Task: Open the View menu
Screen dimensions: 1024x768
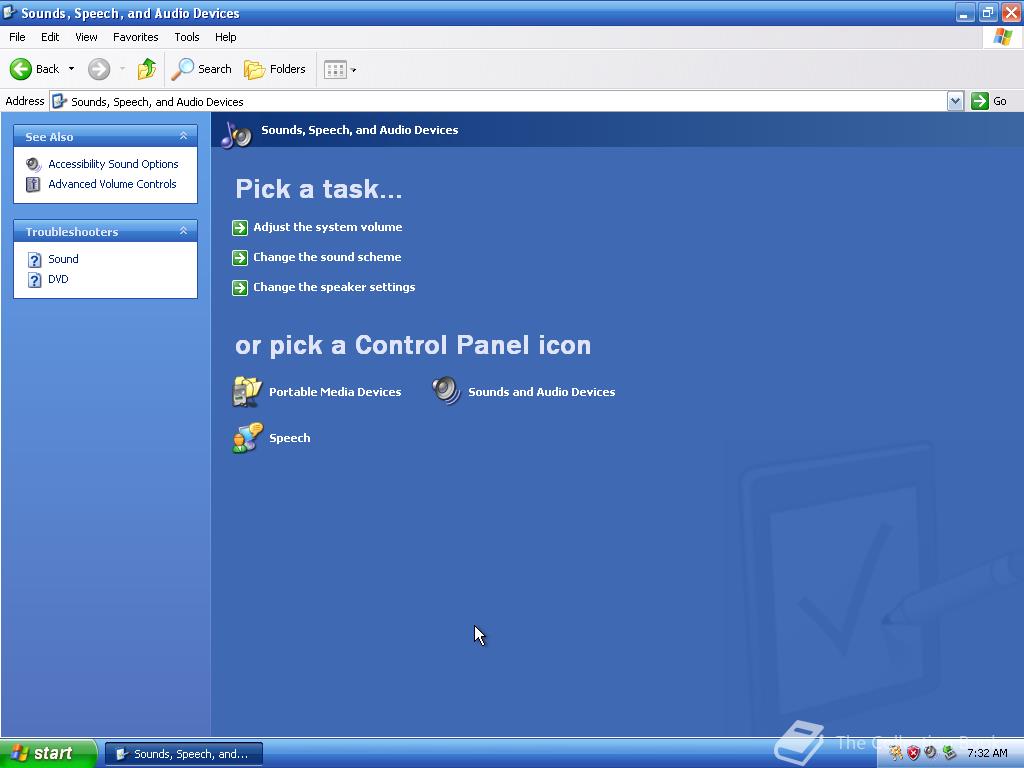Action: pyautogui.click(x=86, y=37)
